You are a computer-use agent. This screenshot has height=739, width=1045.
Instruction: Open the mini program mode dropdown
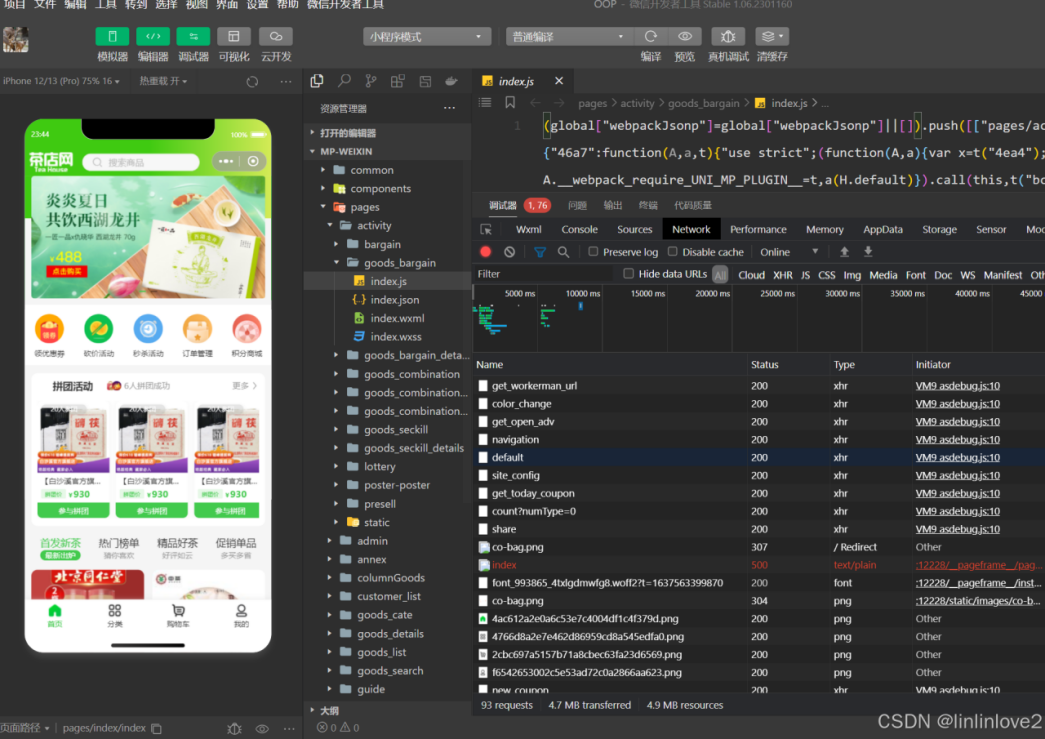(x=427, y=37)
